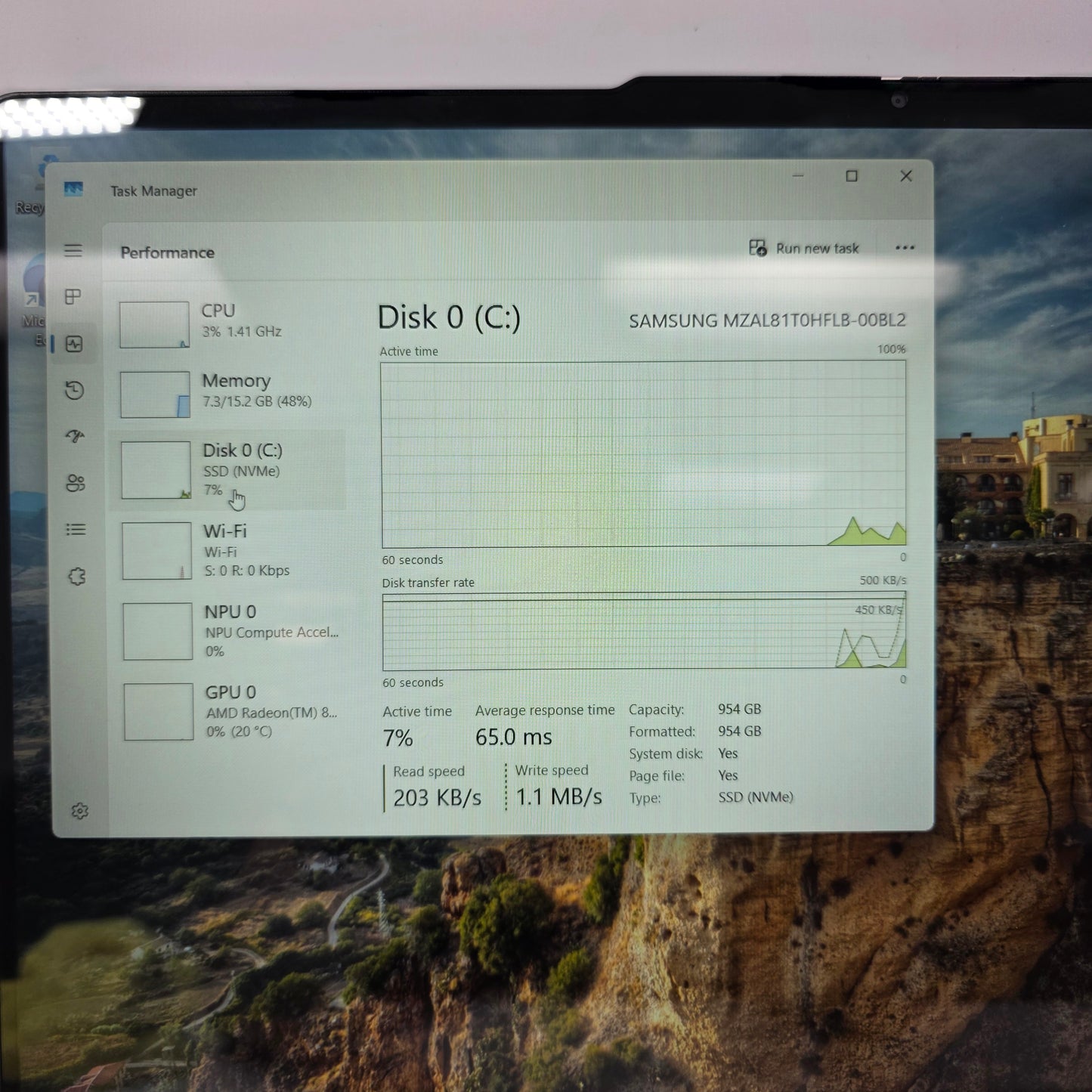Maximize the Task Manager window
Image resolution: width=1092 pixels, height=1092 pixels.
coord(852,176)
